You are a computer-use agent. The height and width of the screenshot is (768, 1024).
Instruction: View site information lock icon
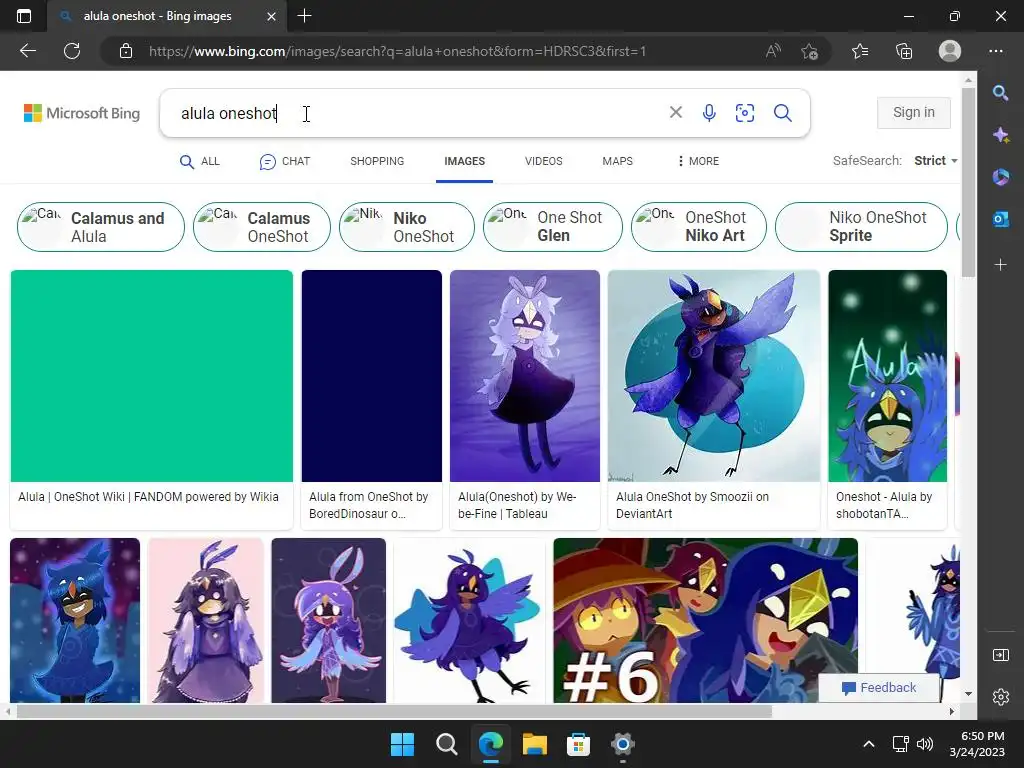(126, 51)
